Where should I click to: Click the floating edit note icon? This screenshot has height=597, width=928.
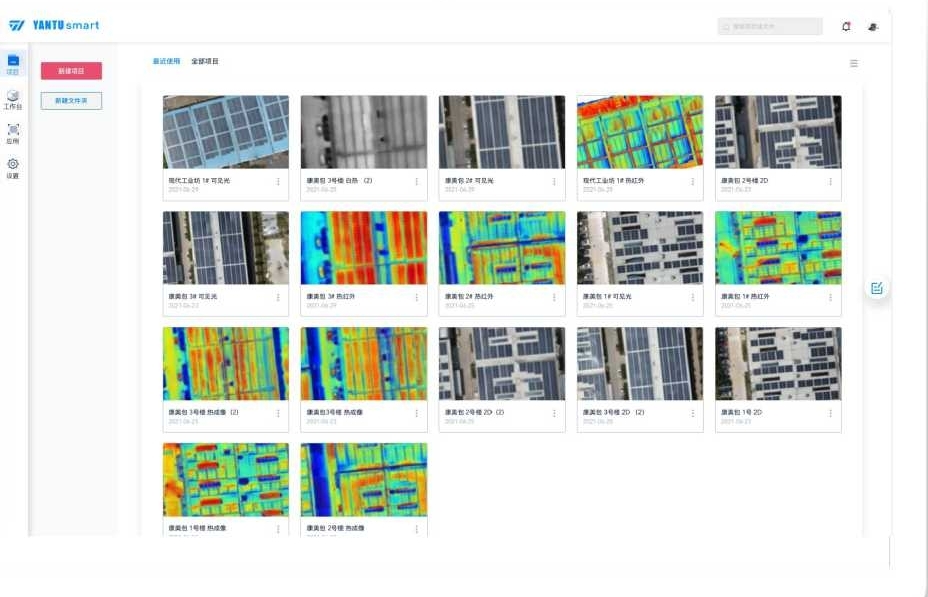pyautogui.click(x=877, y=288)
